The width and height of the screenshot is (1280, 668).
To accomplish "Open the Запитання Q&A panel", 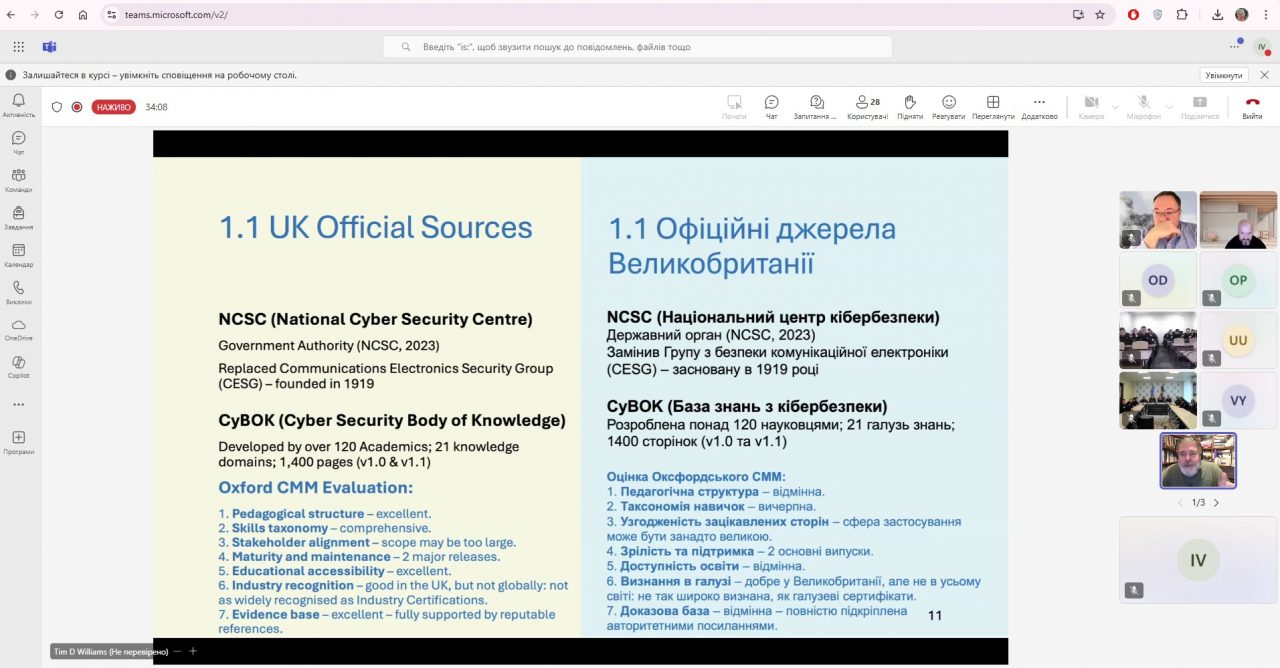I will [816, 106].
